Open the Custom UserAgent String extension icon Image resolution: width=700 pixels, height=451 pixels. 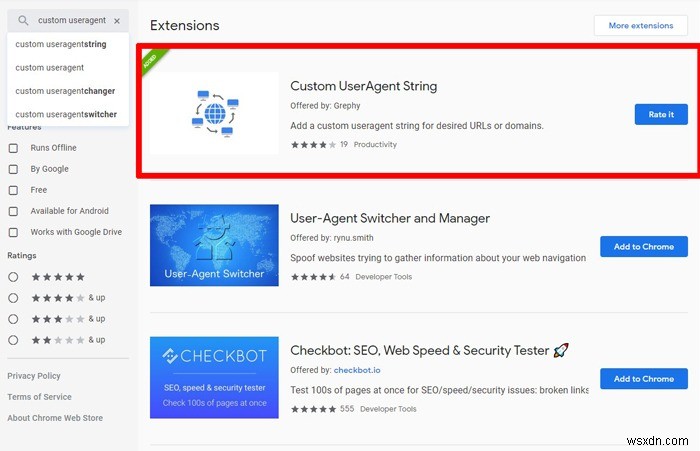214,113
